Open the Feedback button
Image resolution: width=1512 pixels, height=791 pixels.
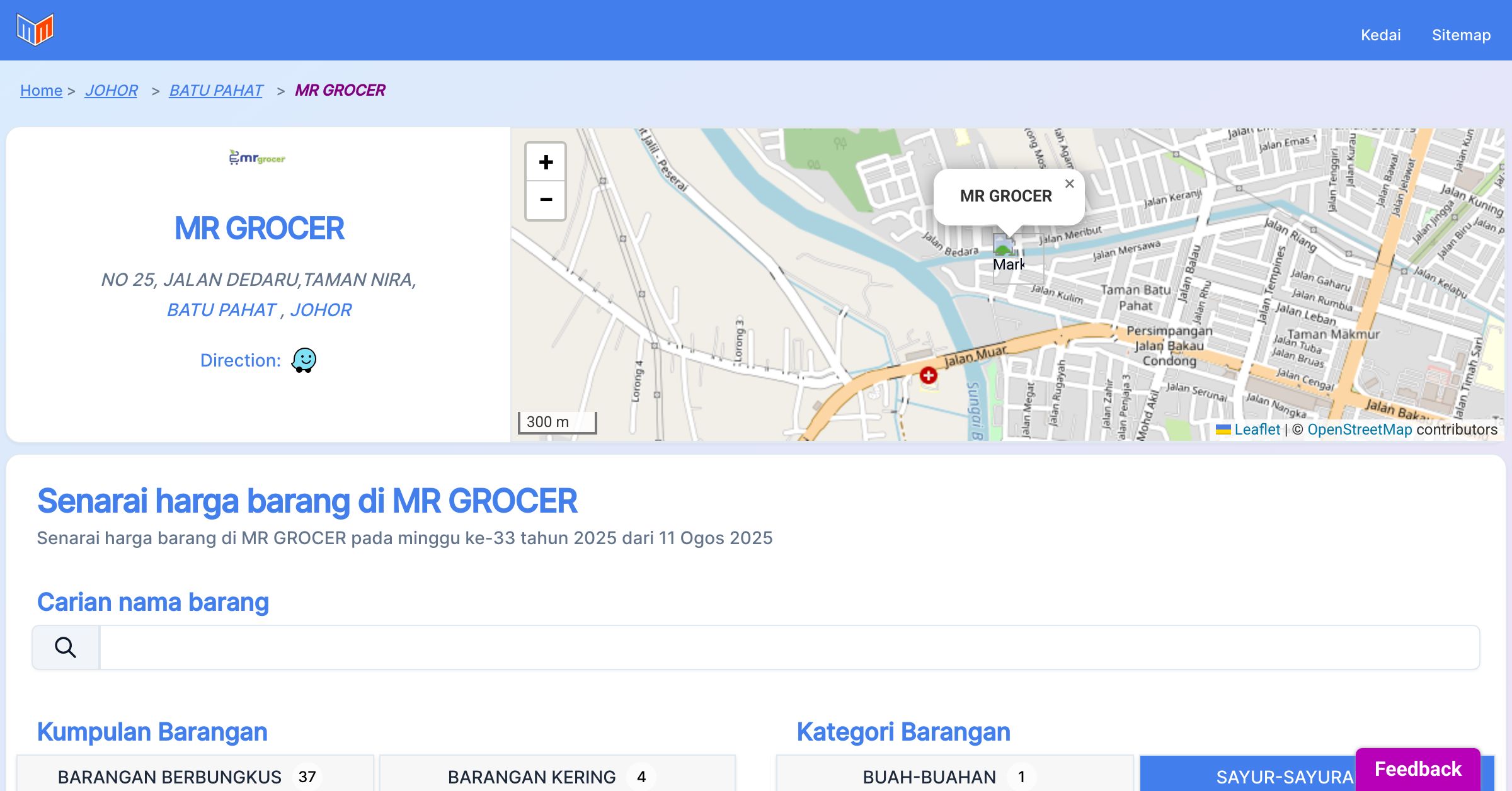click(x=1417, y=769)
